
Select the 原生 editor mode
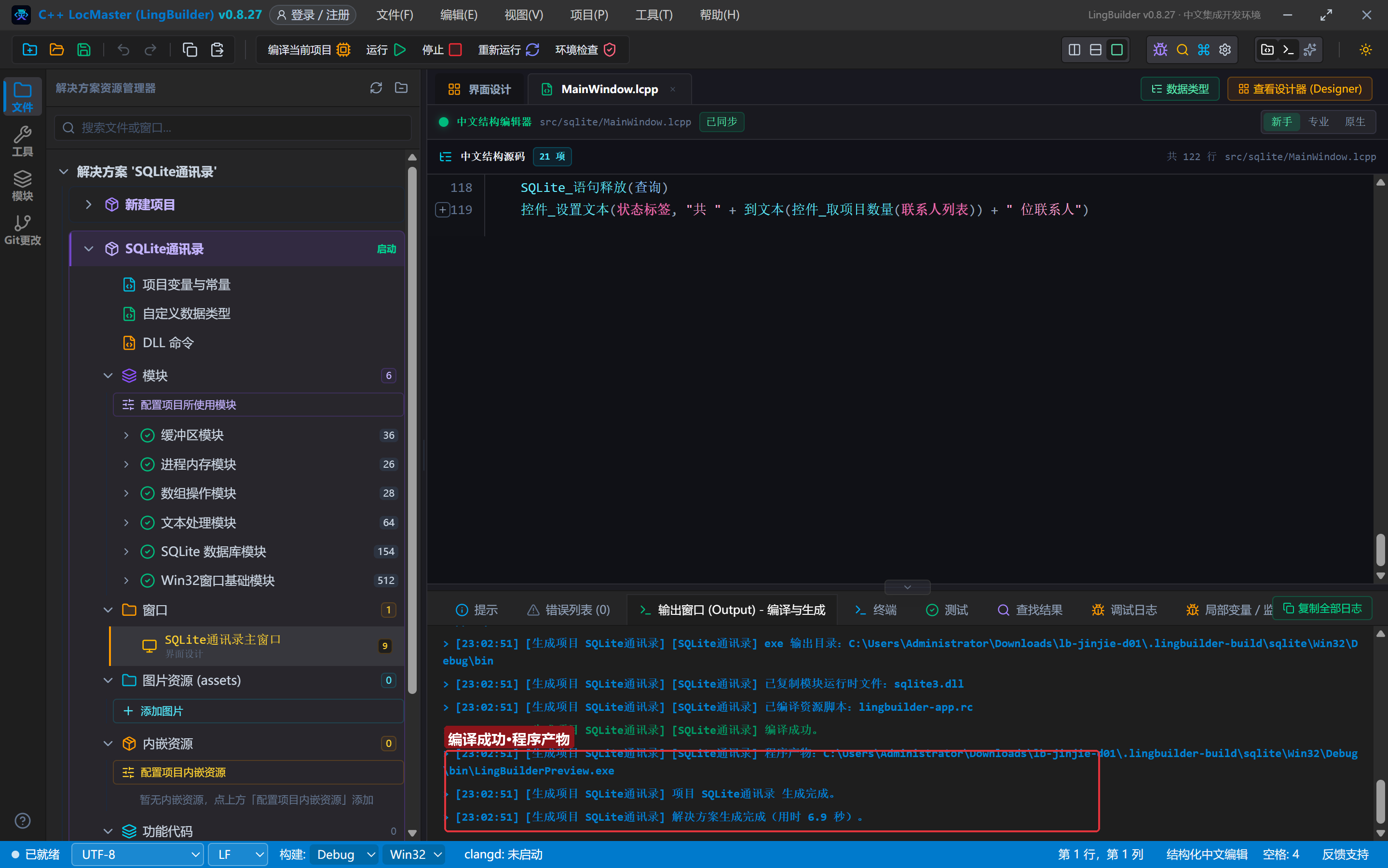pyautogui.click(x=1355, y=122)
